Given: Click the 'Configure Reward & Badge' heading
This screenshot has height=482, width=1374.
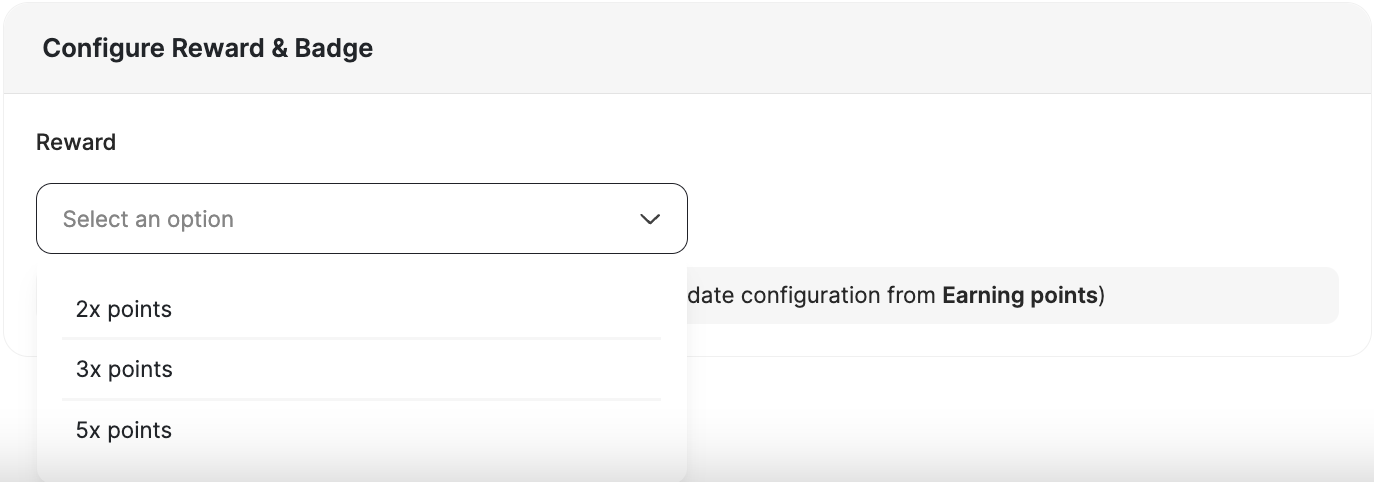Looking at the screenshot, I should (x=208, y=48).
